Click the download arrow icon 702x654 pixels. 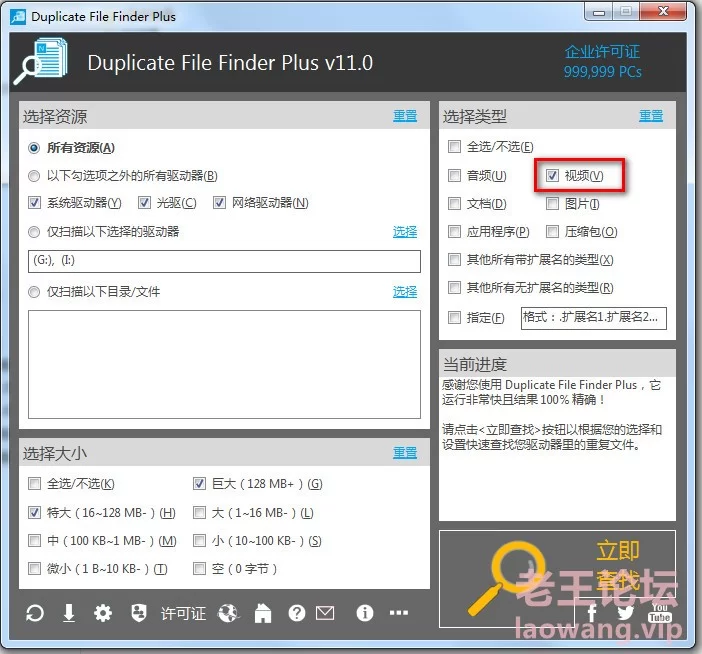[69, 613]
